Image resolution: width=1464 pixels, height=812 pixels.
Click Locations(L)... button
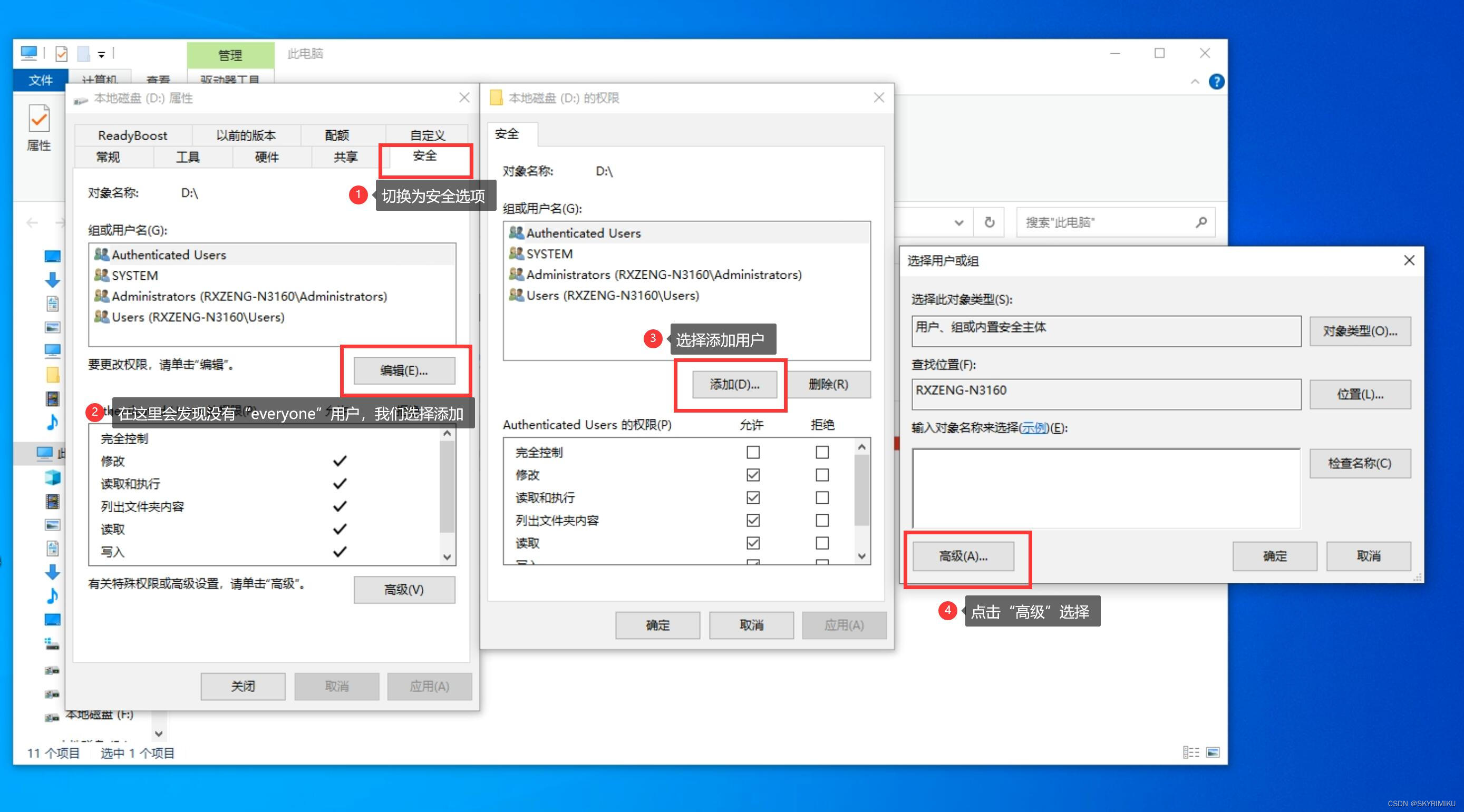1360,394
